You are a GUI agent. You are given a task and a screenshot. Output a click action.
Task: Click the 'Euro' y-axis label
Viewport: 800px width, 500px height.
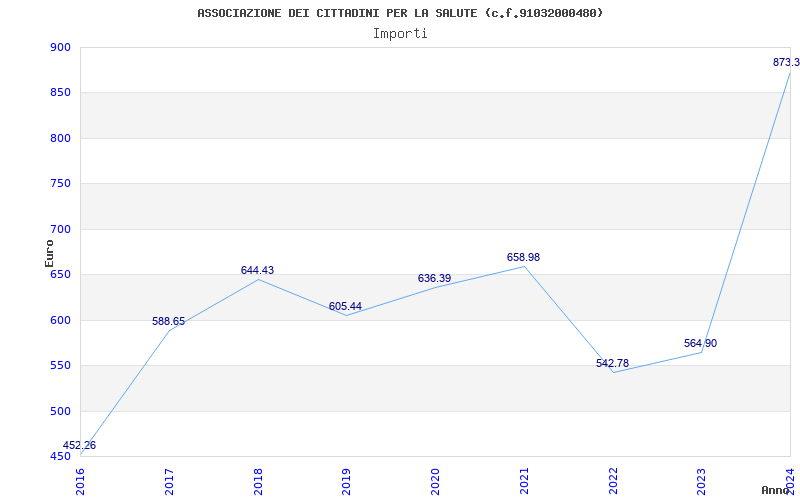(x=49, y=253)
